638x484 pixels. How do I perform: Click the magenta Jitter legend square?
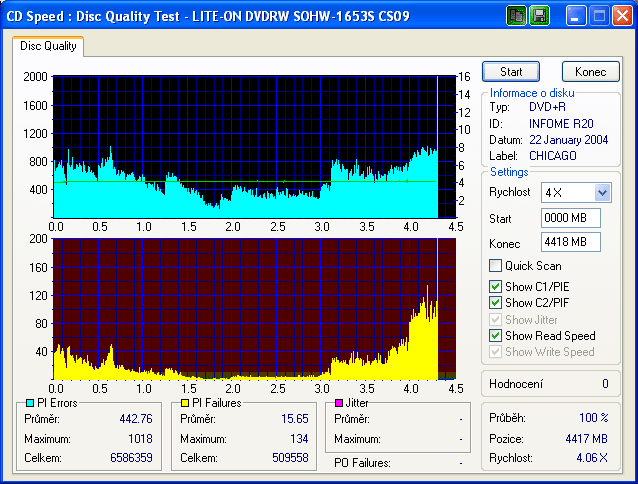click(340, 403)
